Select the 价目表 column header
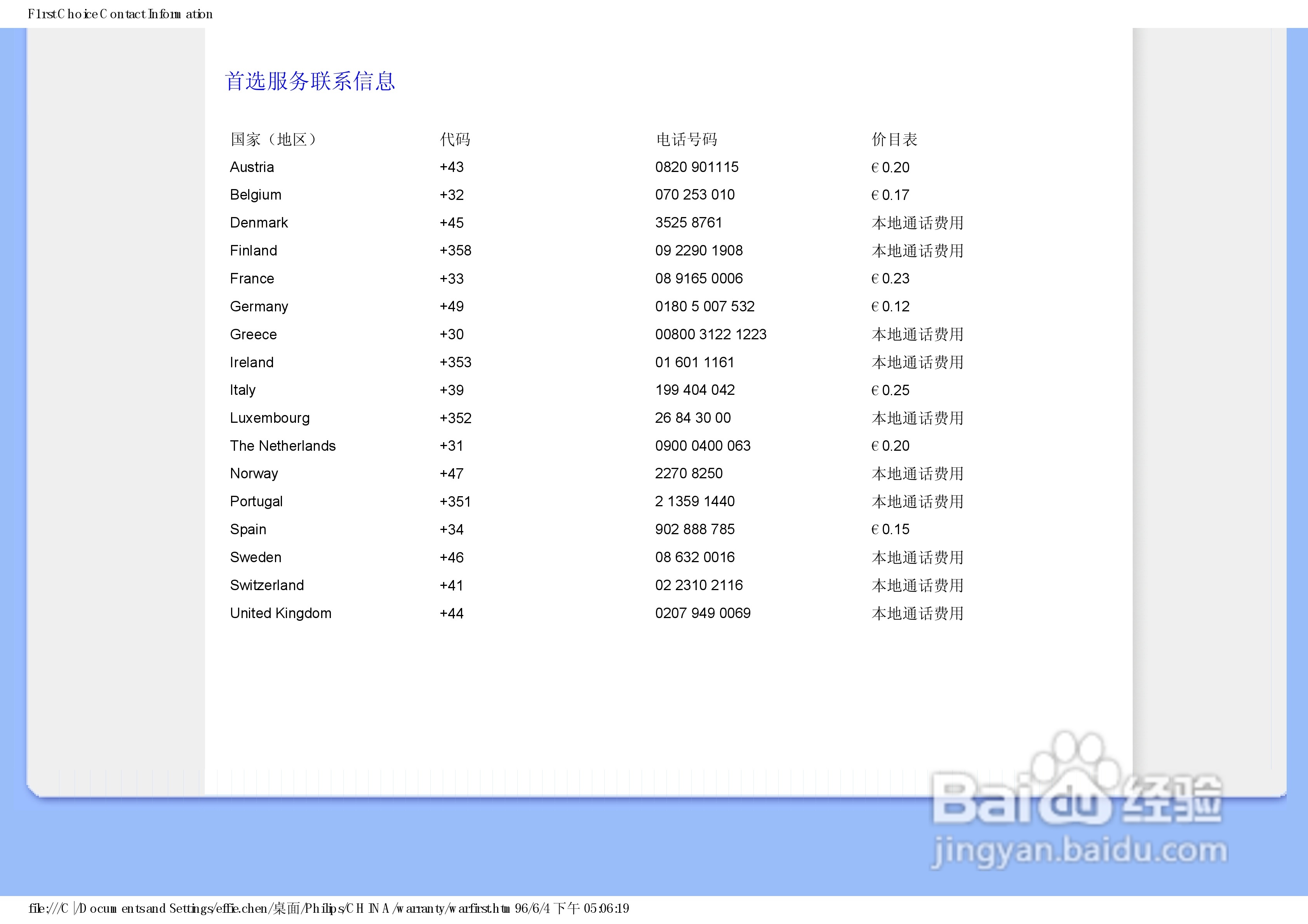 pyautogui.click(x=894, y=139)
